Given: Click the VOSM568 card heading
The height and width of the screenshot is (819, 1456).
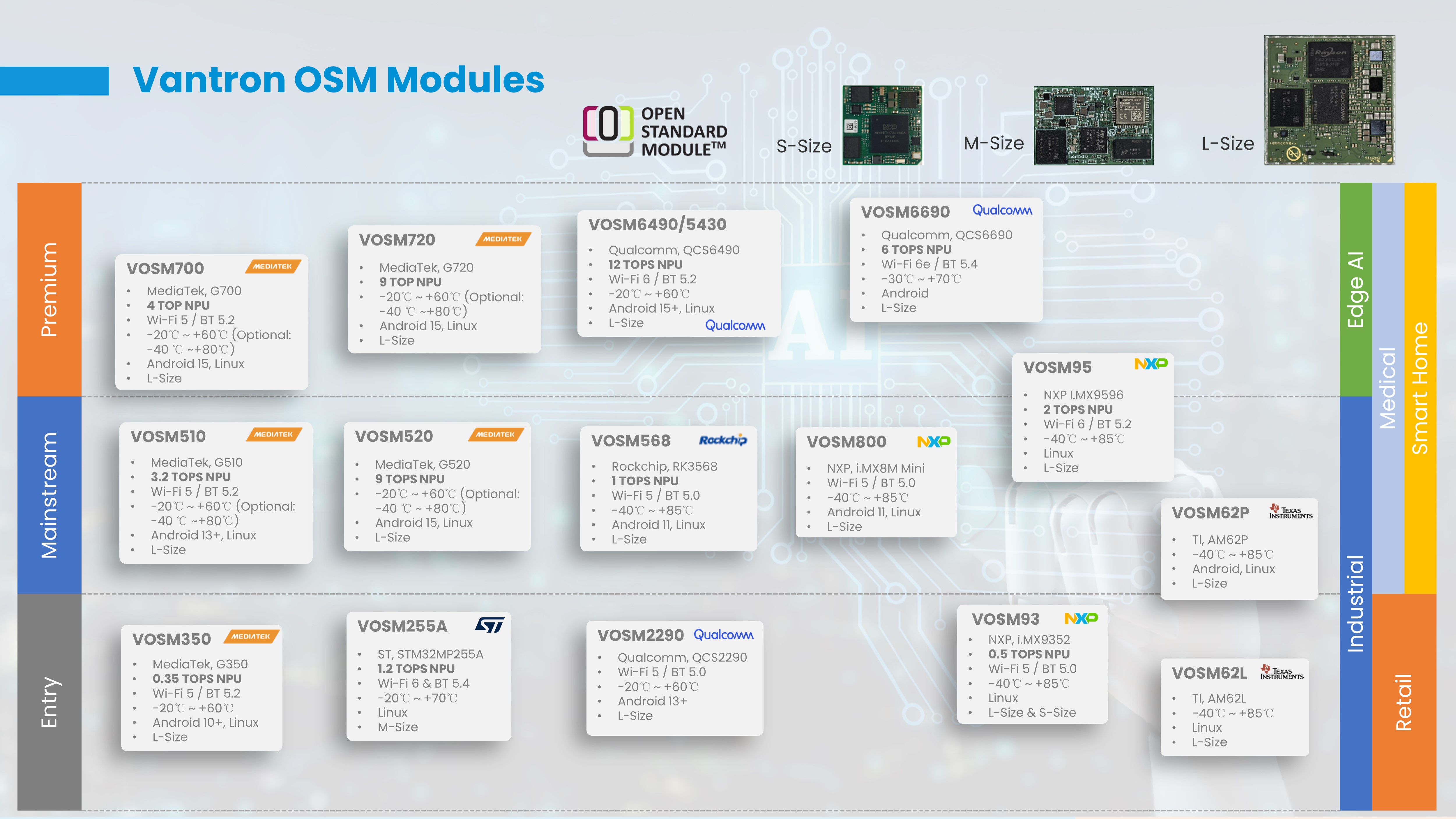Looking at the screenshot, I should [x=631, y=441].
